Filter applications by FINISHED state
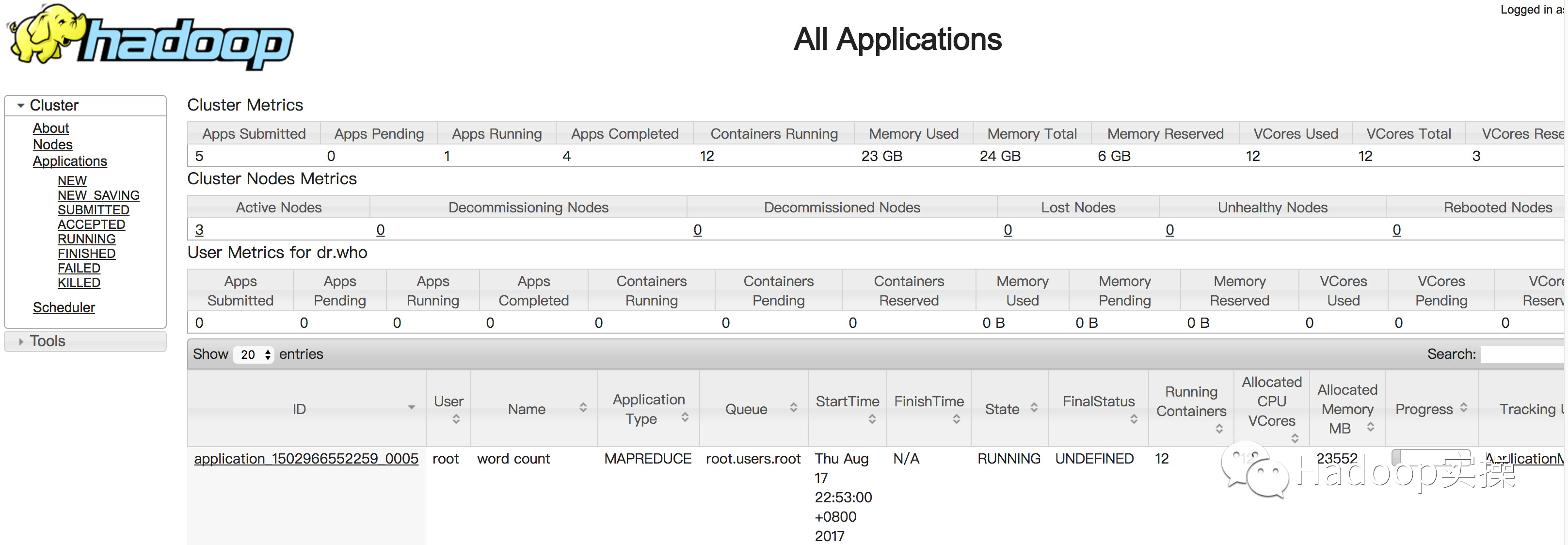The image size is (1568, 545). (86, 254)
